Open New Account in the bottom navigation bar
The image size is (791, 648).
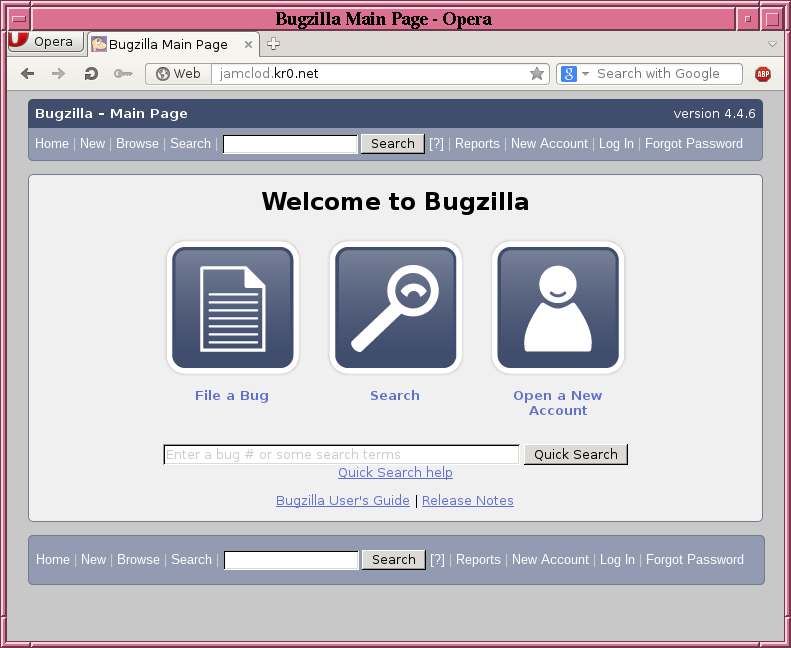[x=550, y=559]
